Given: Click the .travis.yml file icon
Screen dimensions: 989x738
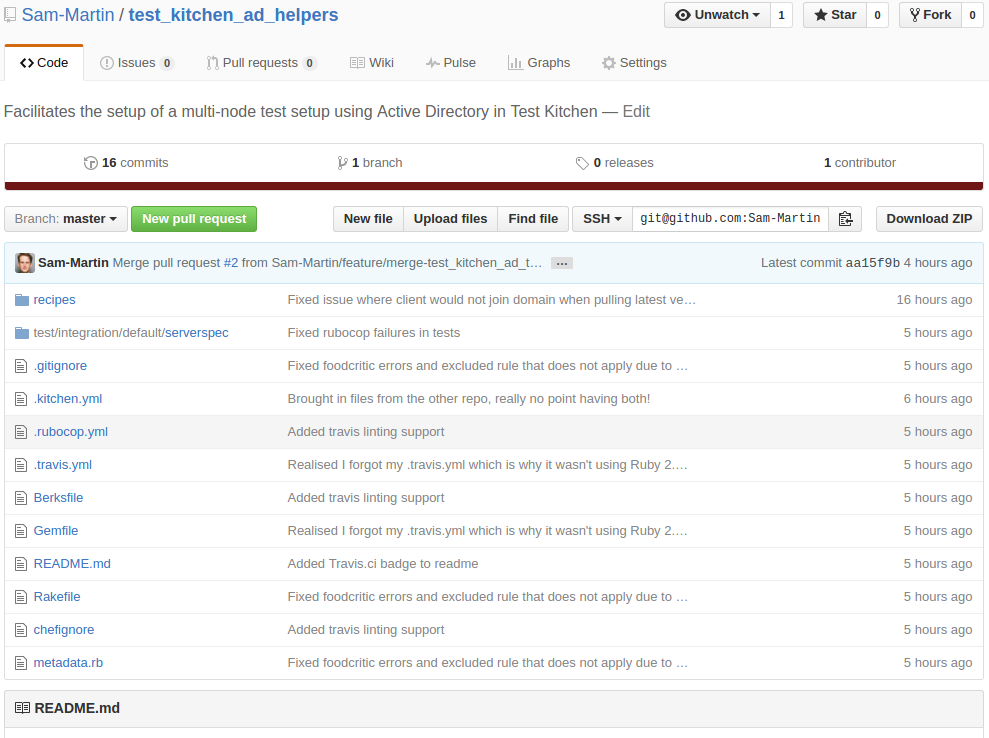Looking at the screenshot, I should [x=21, y=465].
